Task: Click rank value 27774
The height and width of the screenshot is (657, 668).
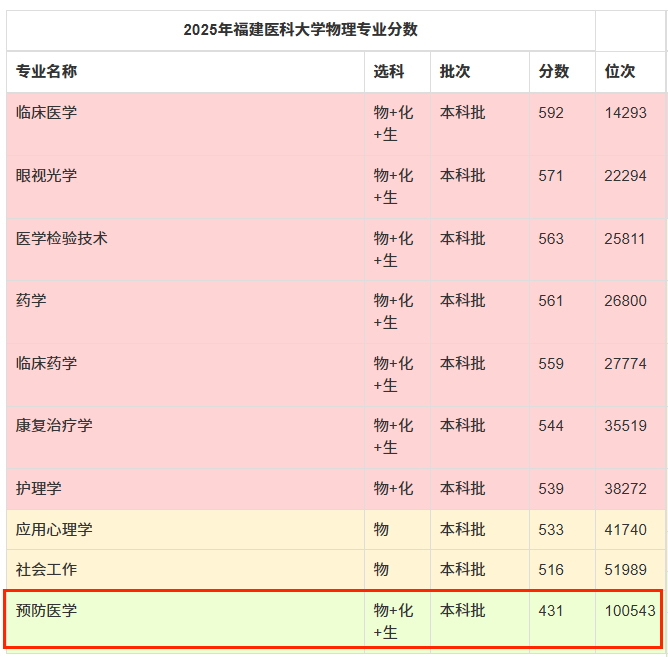Action: click(625, 364)
